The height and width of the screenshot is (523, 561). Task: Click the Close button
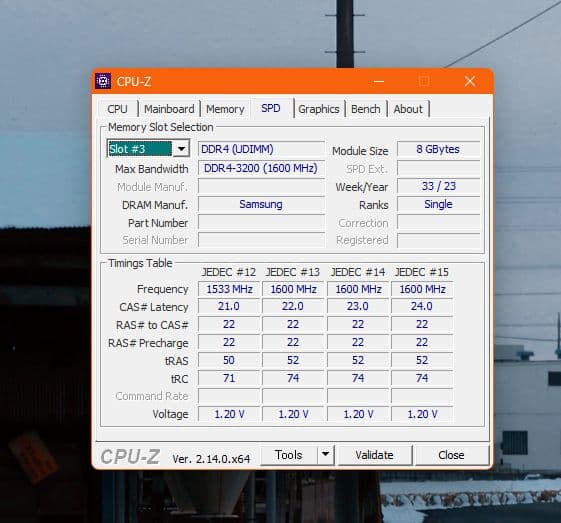click(451, 455)
